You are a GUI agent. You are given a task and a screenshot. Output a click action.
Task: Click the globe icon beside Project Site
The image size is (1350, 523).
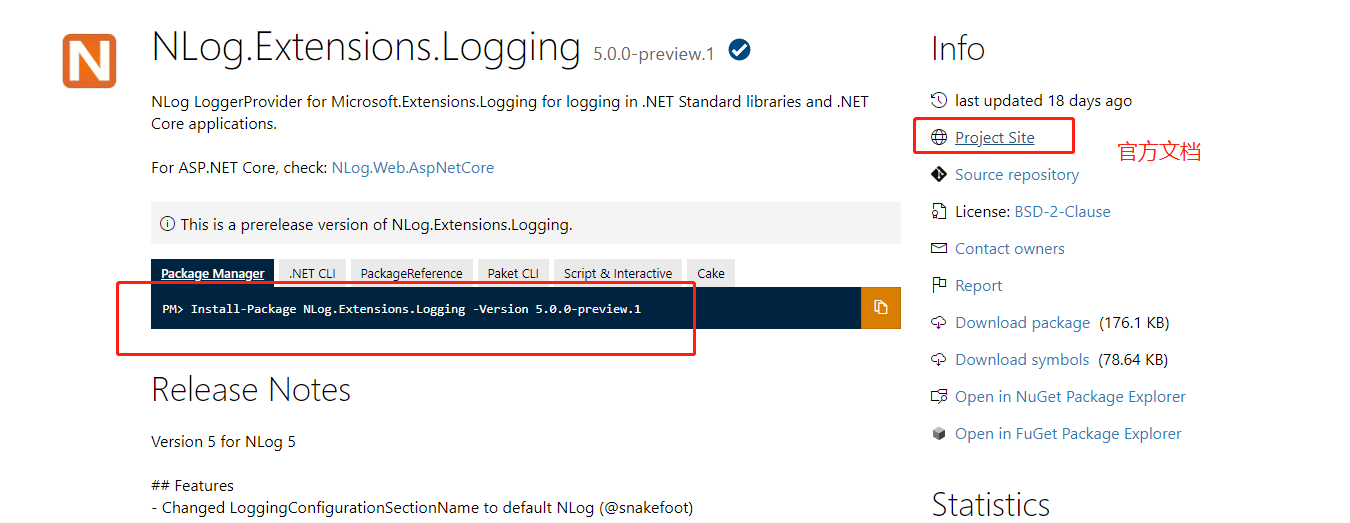[938, 138]
